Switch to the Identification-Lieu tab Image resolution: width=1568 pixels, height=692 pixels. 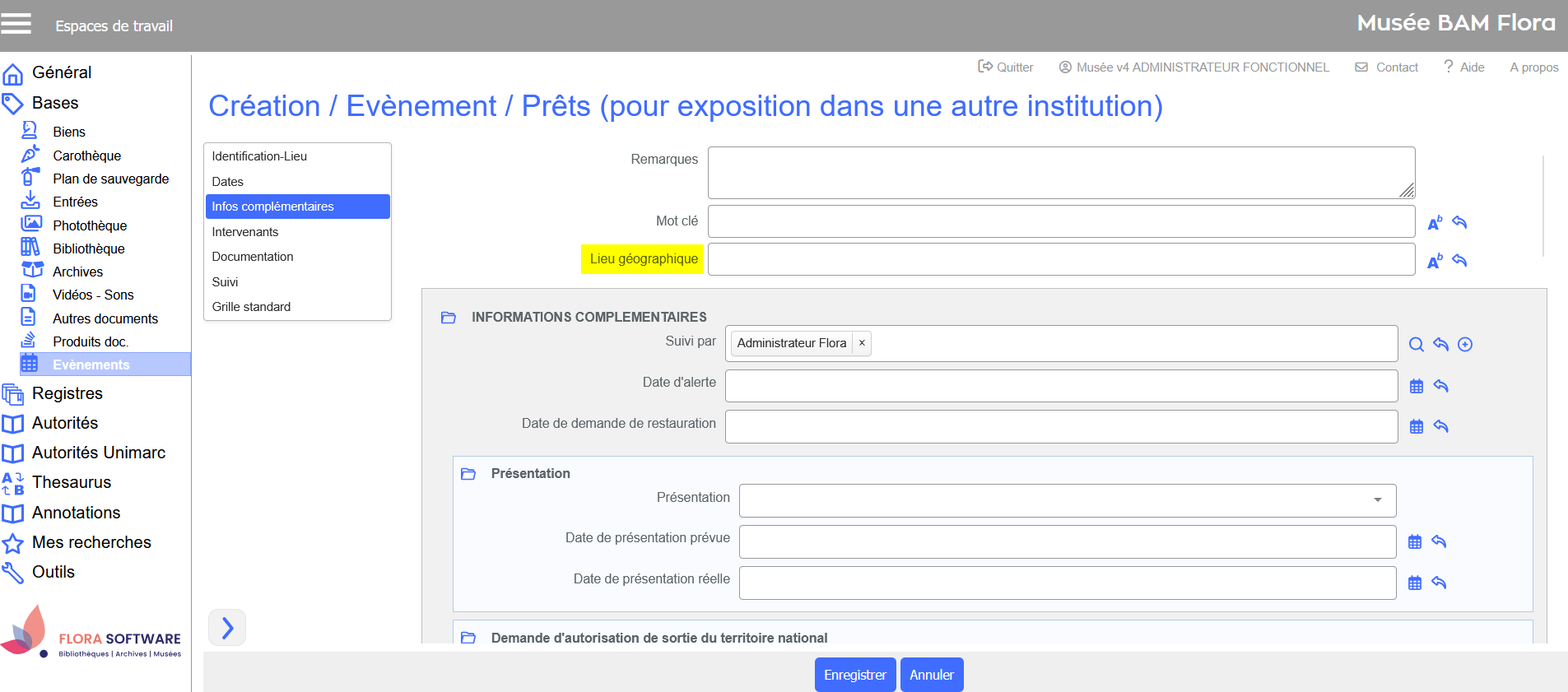(x=297, y=156)
